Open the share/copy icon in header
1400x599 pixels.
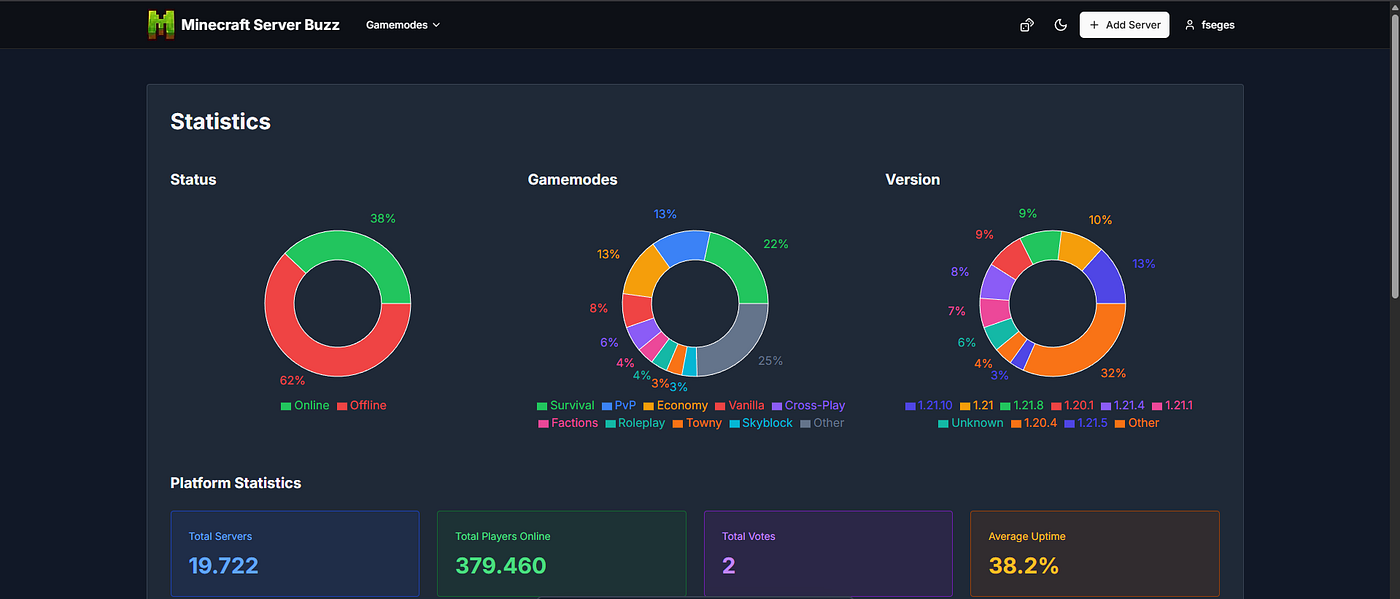pos(1026,25)
